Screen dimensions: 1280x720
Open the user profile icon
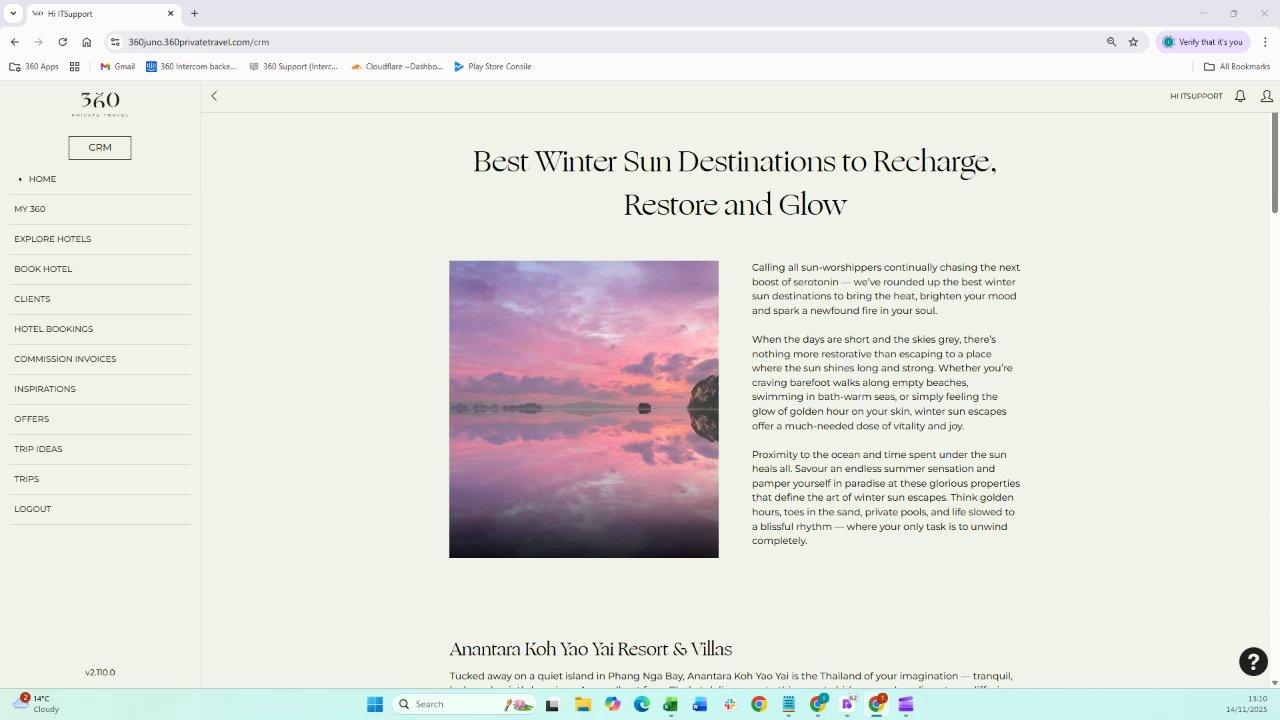pyautogui.click(x=1267, y=96)
